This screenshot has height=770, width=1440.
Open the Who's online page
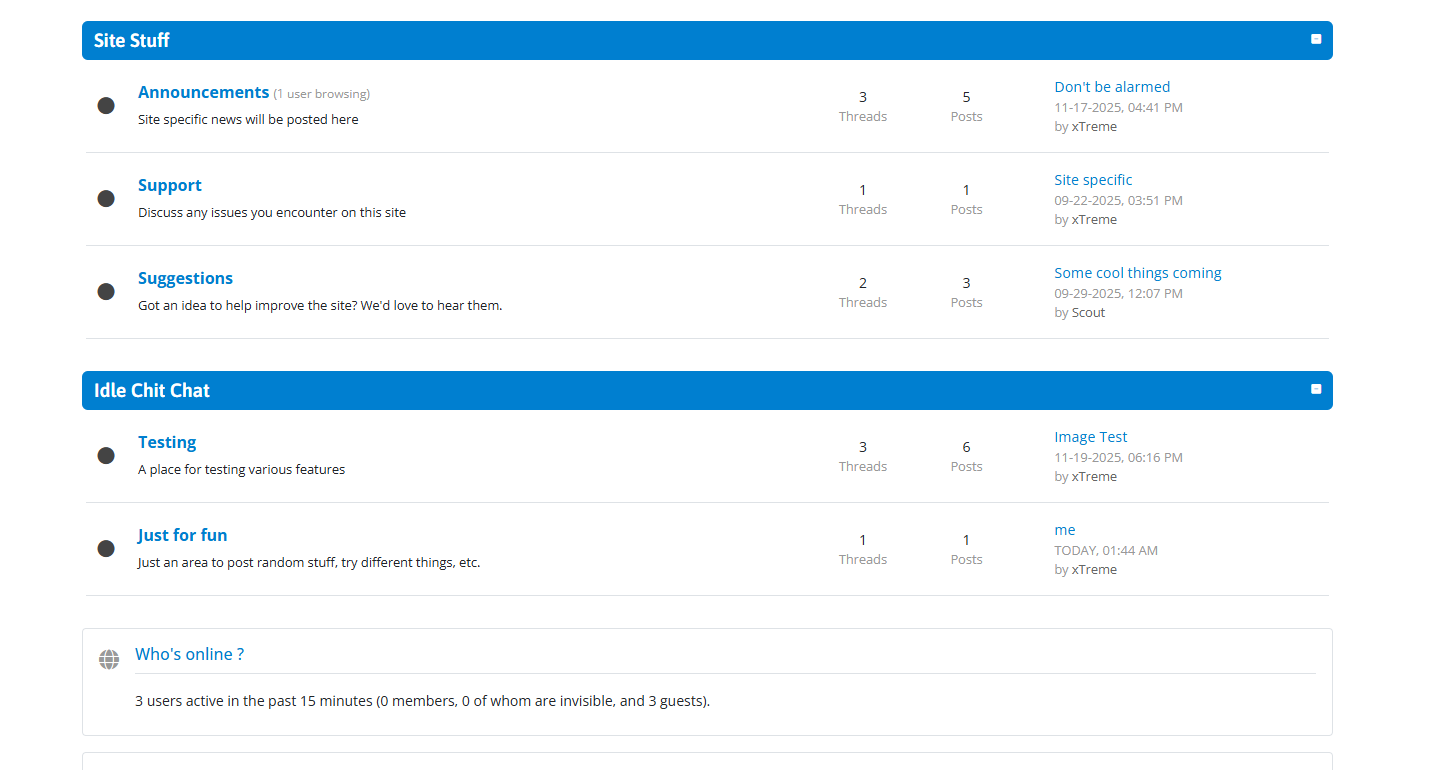coord(189,654)
